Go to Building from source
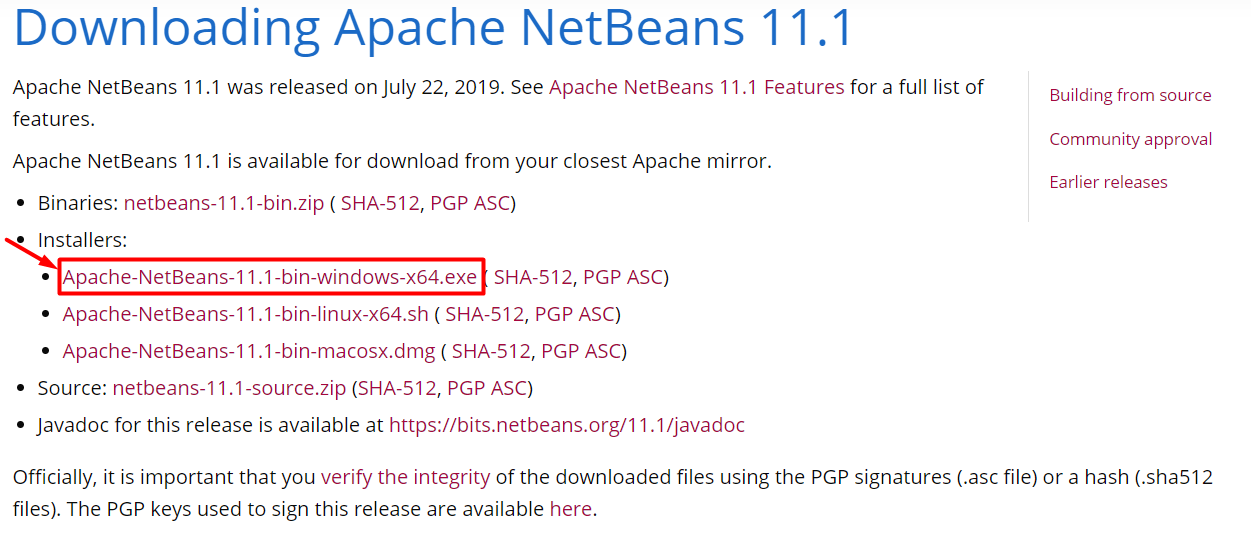The width and height of the screenshot is (1251, 533). [x=1130, y=95]
